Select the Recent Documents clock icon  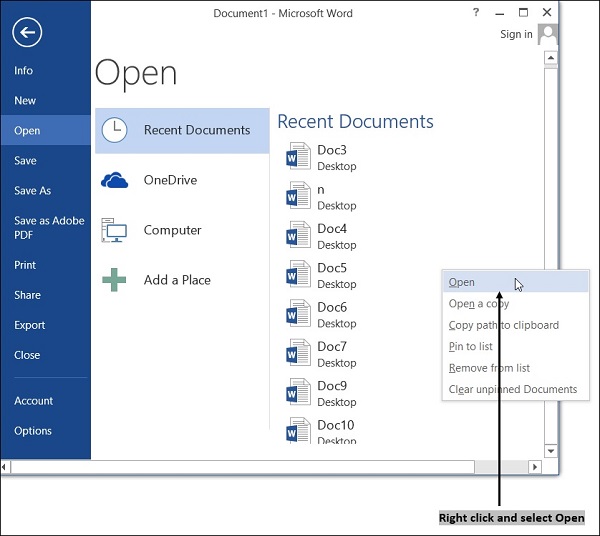tap(115, 130)
